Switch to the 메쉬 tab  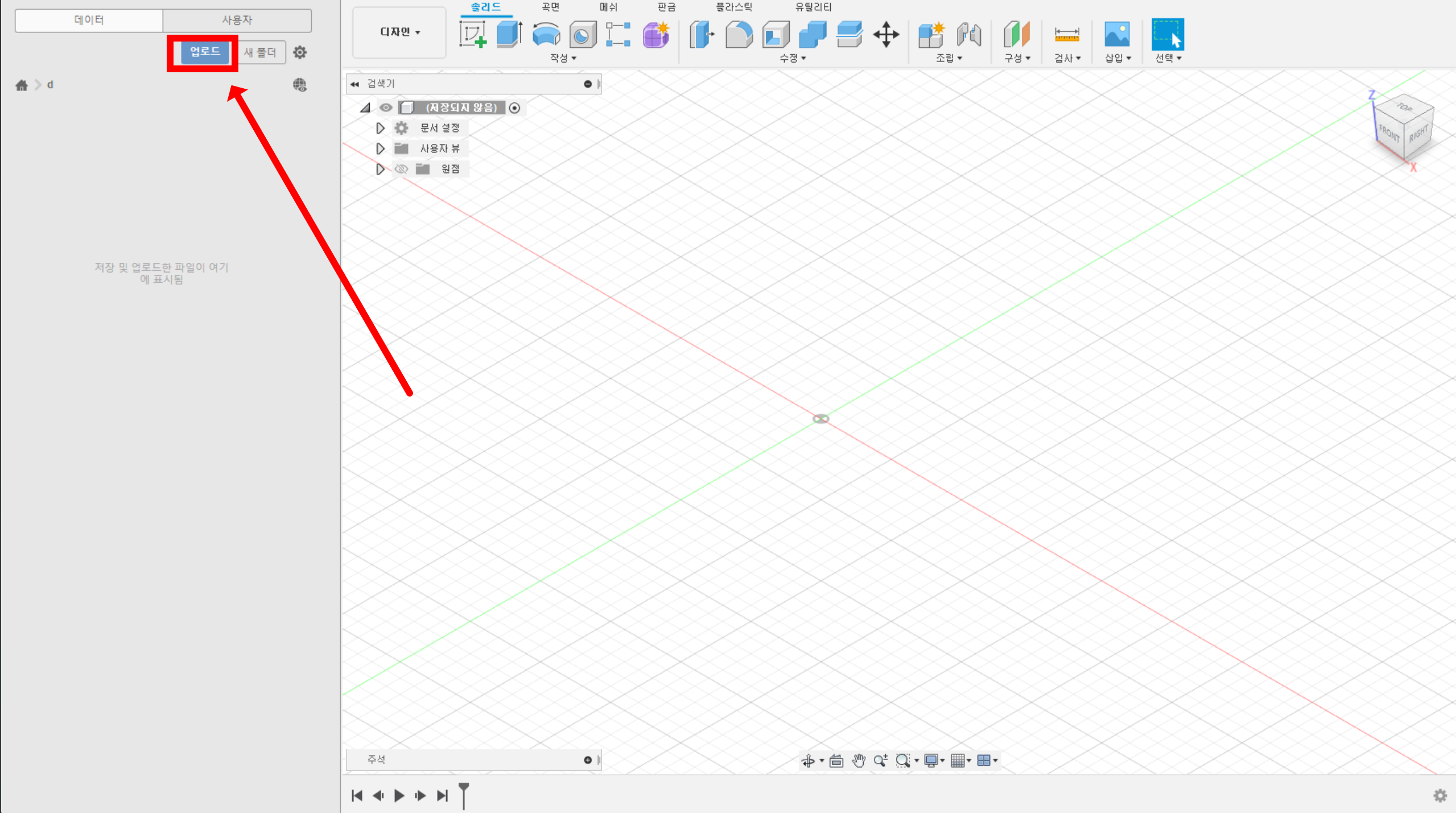[x=608, y=7]
